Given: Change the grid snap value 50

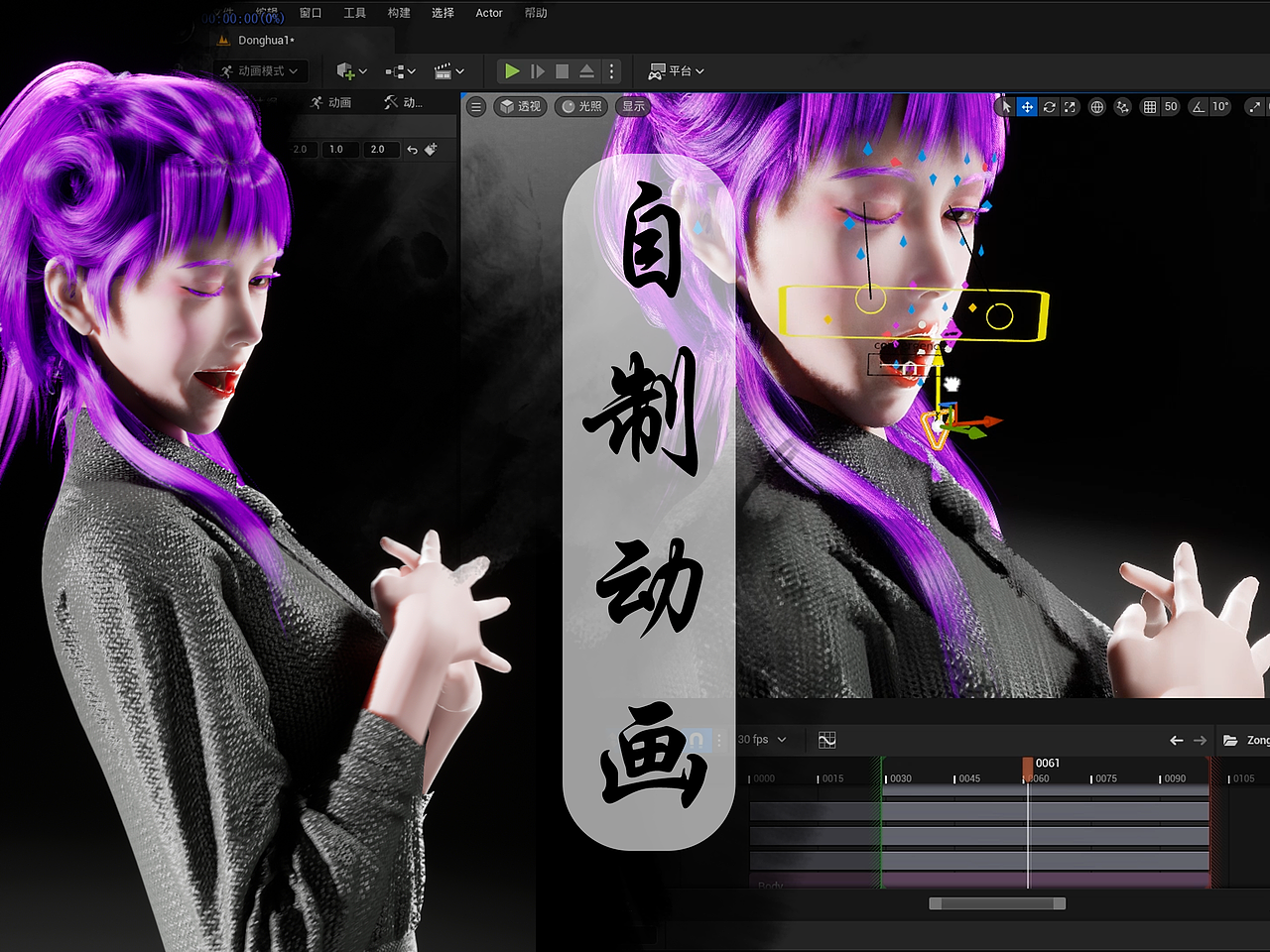Looking at the screenshot, I should [x=1171, y=106].
